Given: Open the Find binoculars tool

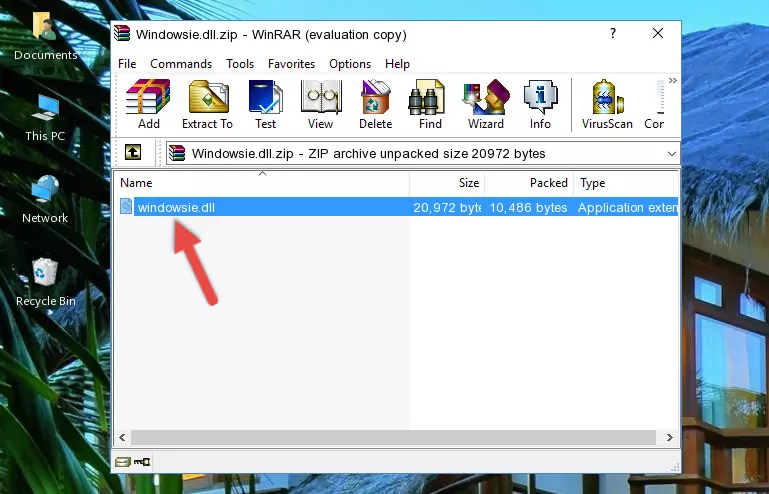Looking at the screenshot, I should pyautogui.click(x=430, y=104).
